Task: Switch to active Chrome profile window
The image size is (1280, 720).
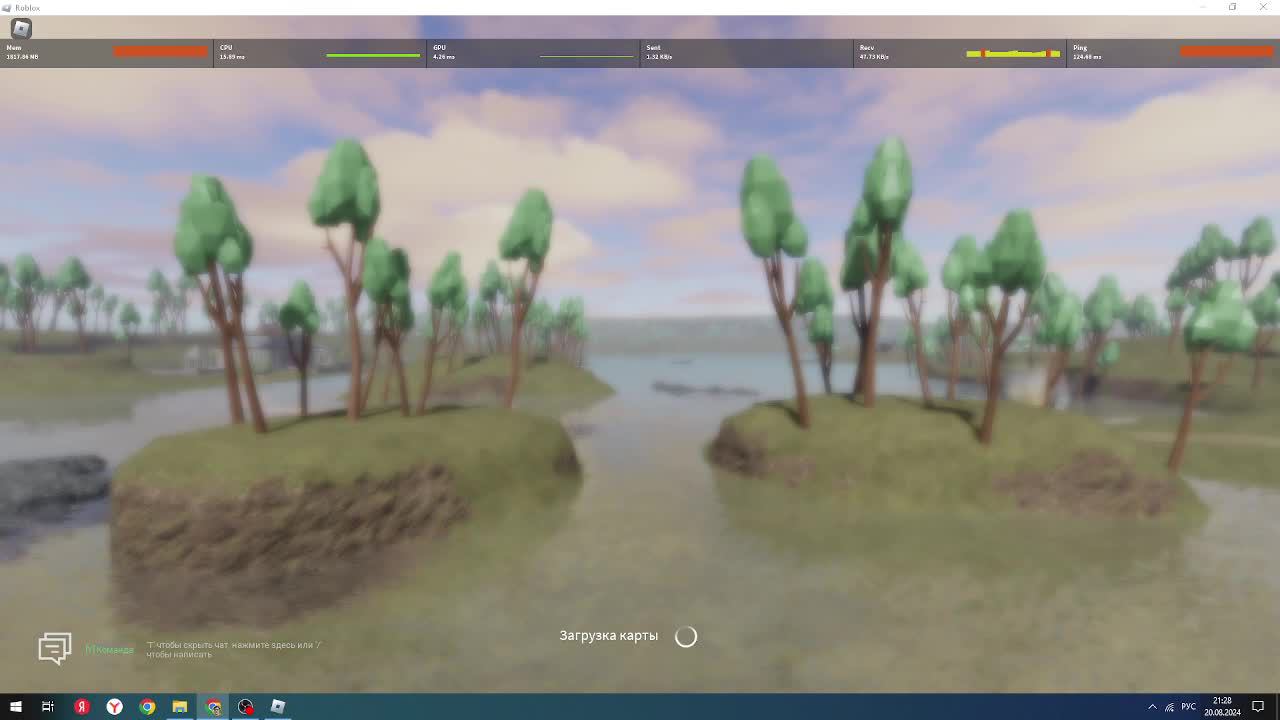Action: pos(213,707)
